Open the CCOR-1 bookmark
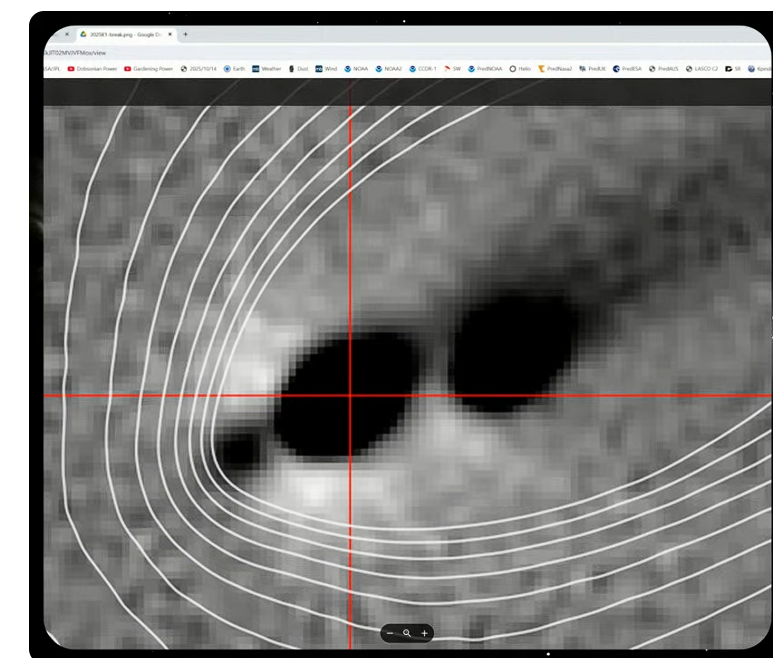Viewport: 773px width, 658px height. pyautogui.click(x=423, y=69)
